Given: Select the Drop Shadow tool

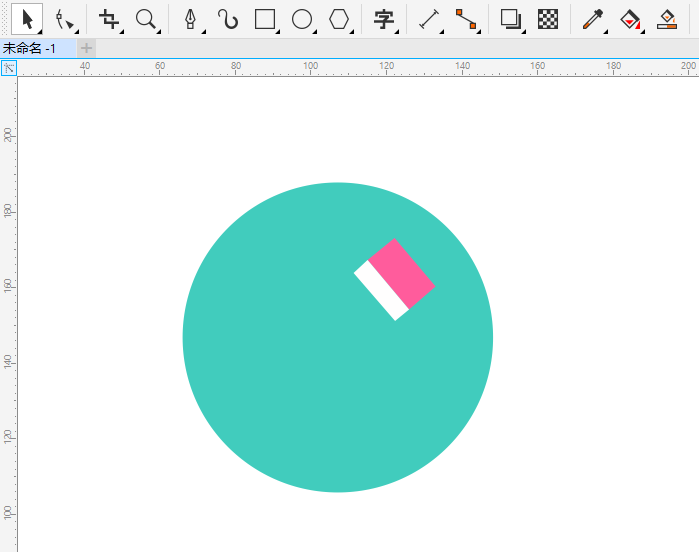Looking at the screenshot, I should tap(511, 20).
